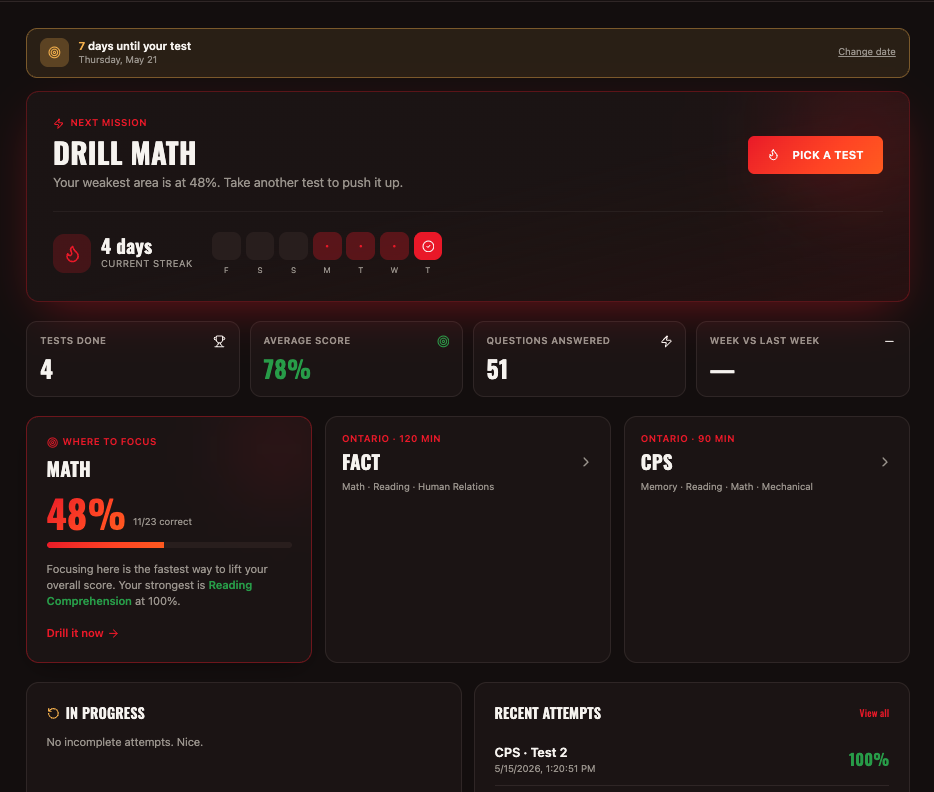Viewport: 934px width, 792px height.
Task: Expand the FACT test card chevron
Action: click(x=586, y=462)
